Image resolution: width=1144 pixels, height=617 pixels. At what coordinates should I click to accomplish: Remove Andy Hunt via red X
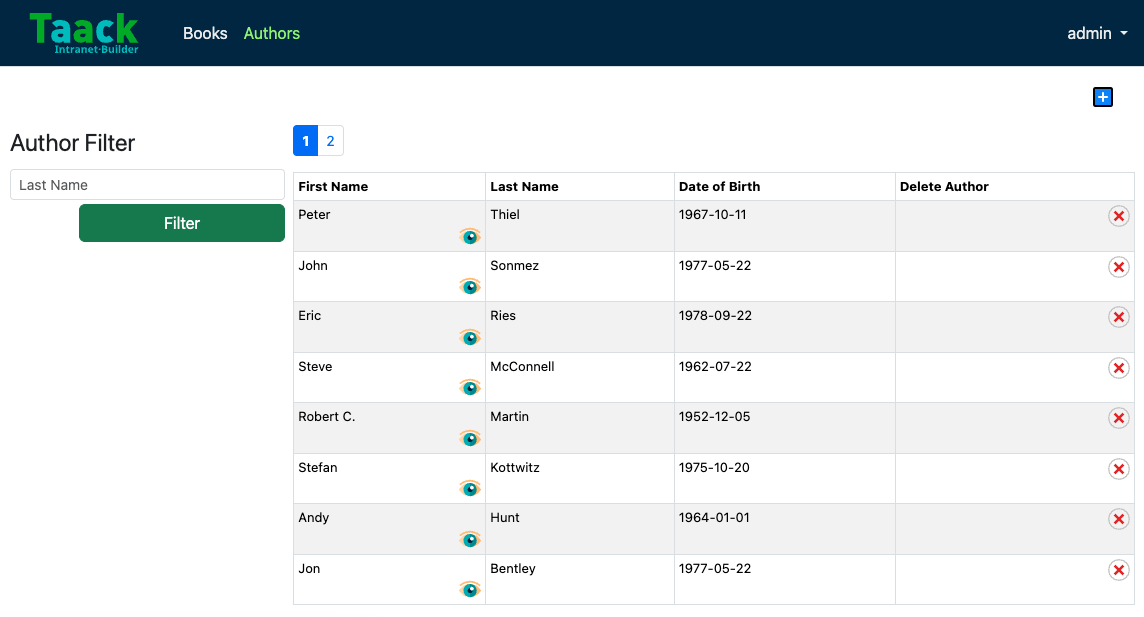(1118, 519)
